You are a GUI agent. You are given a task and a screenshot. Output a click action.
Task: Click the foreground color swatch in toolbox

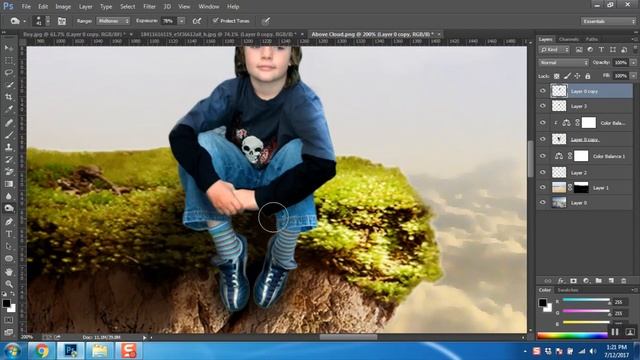point(6,303)
